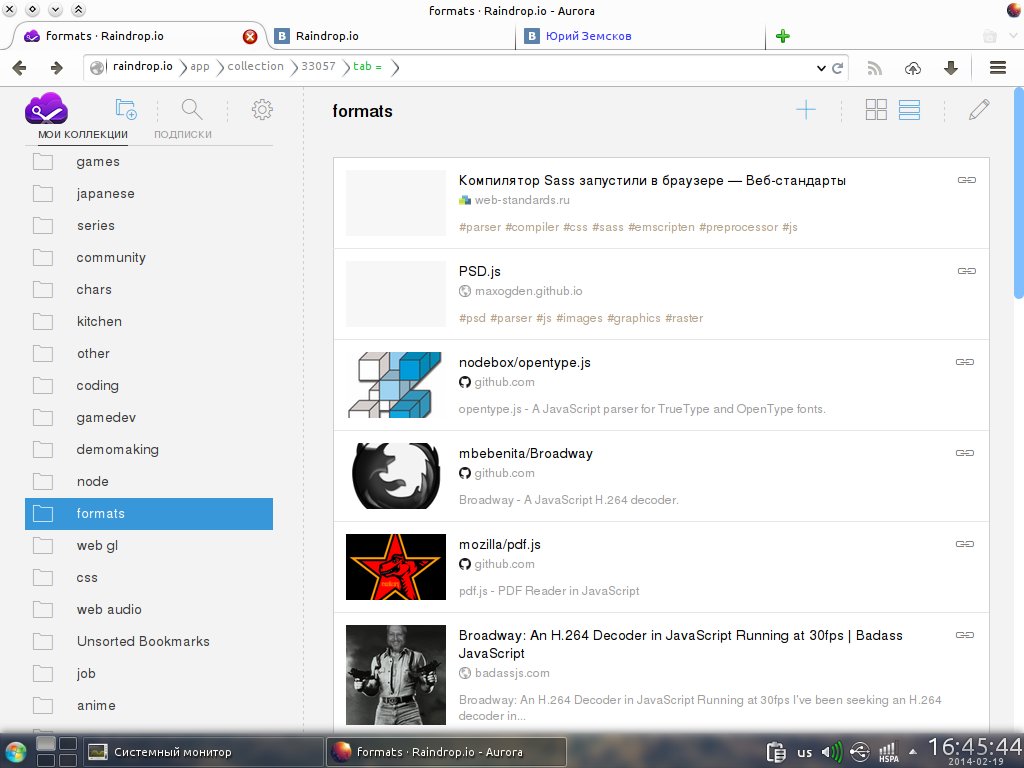Viewport: 1024px width, 768px height.
Task: Open the Unsorted Bookmarks collection
Action: (149, 641)
